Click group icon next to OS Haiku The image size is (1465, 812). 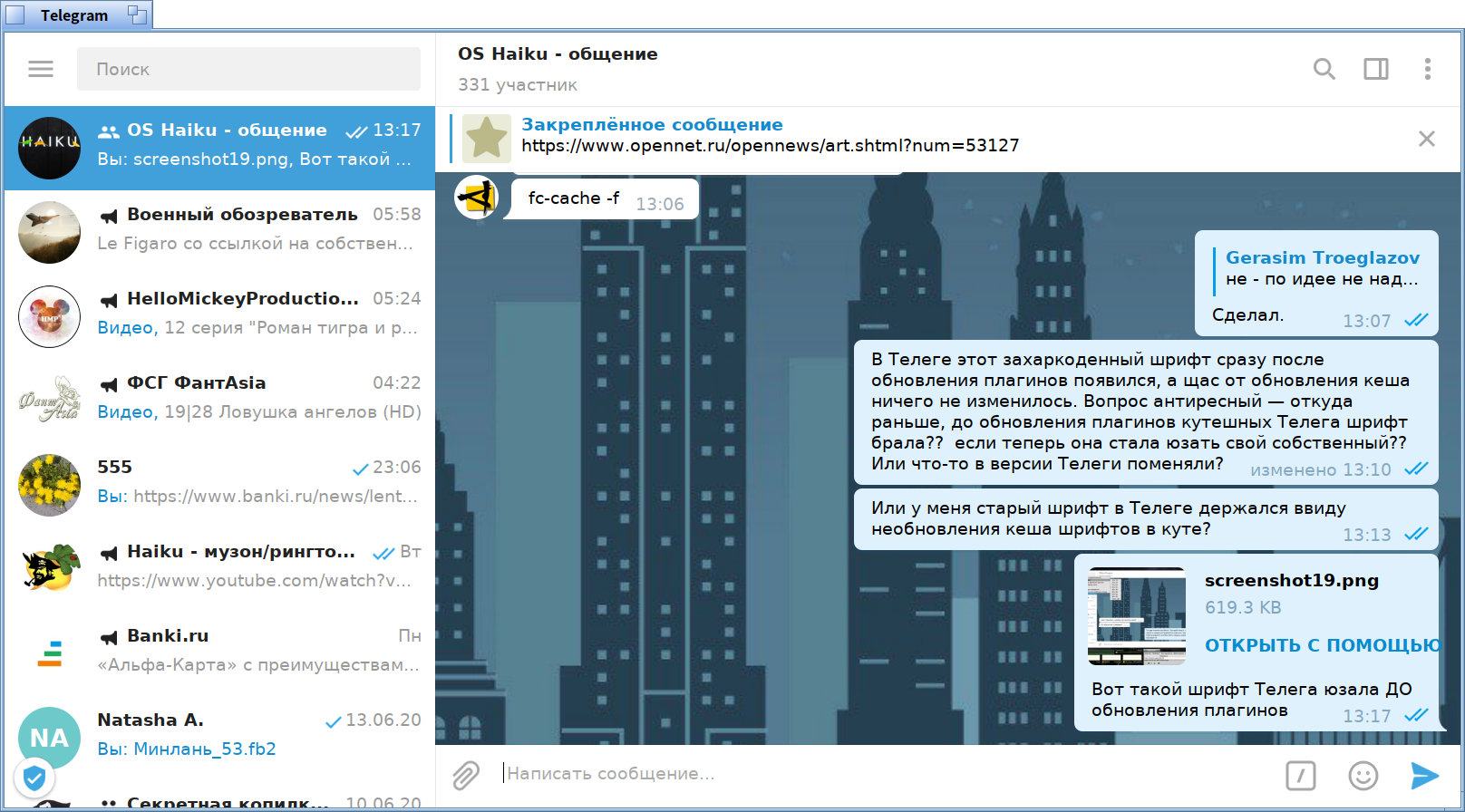(109, 131)
